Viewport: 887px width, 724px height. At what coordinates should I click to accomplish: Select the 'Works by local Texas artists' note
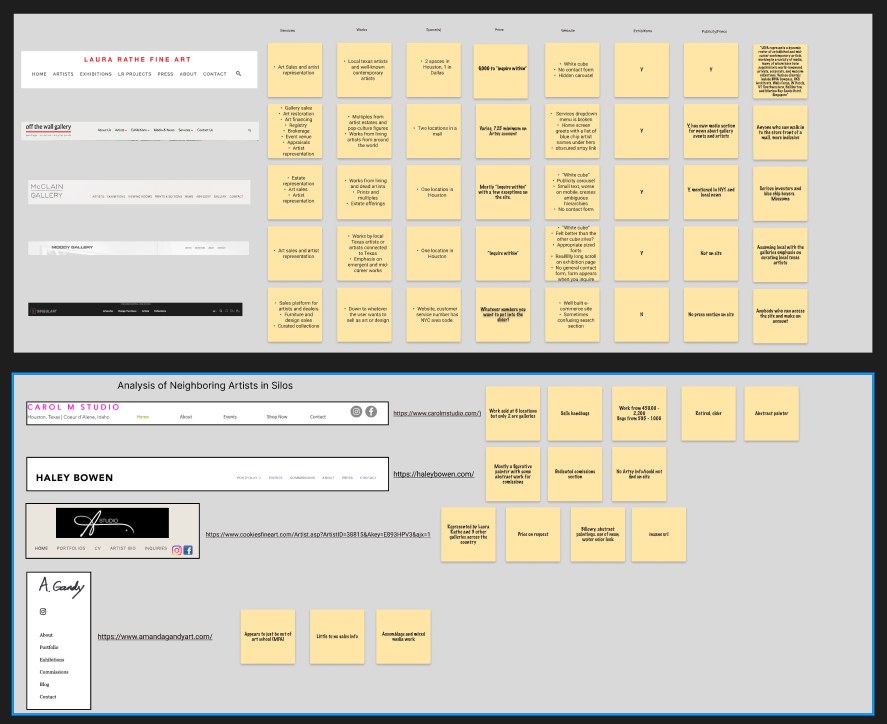tap(364, 253)
